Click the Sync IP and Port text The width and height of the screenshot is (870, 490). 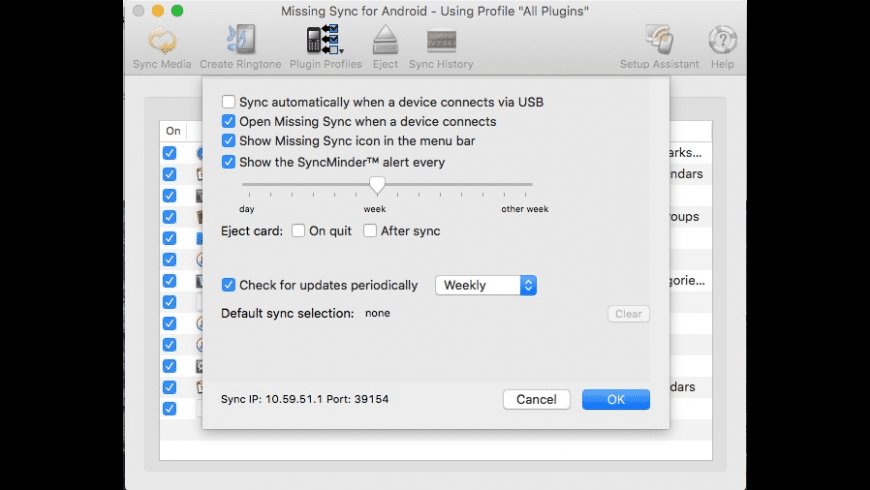click(305, 399)
